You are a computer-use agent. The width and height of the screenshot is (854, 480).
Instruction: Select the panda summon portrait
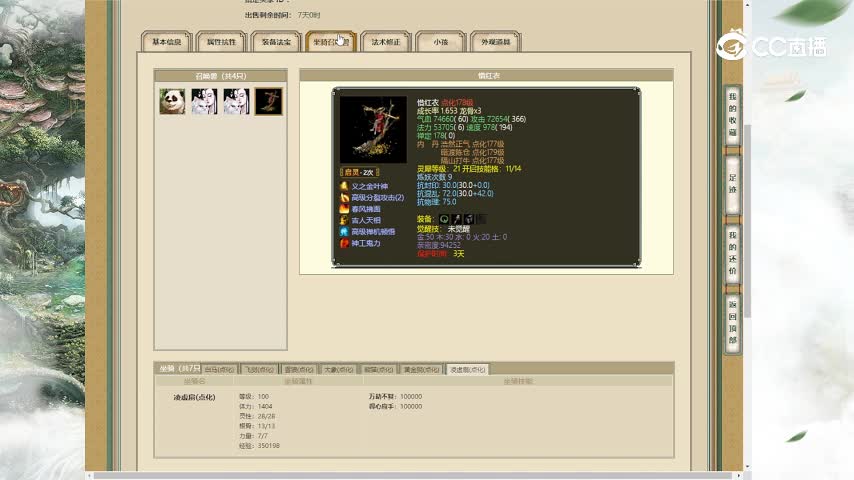(172, 101)
